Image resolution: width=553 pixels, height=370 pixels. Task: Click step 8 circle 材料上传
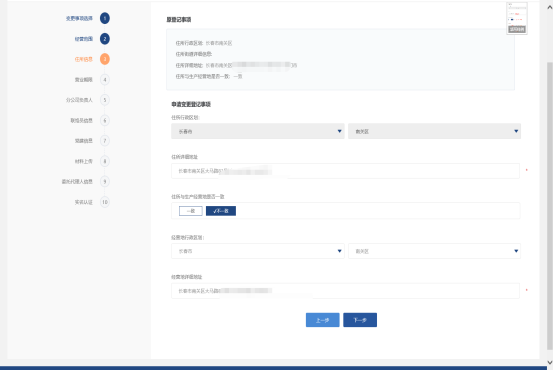105,161
